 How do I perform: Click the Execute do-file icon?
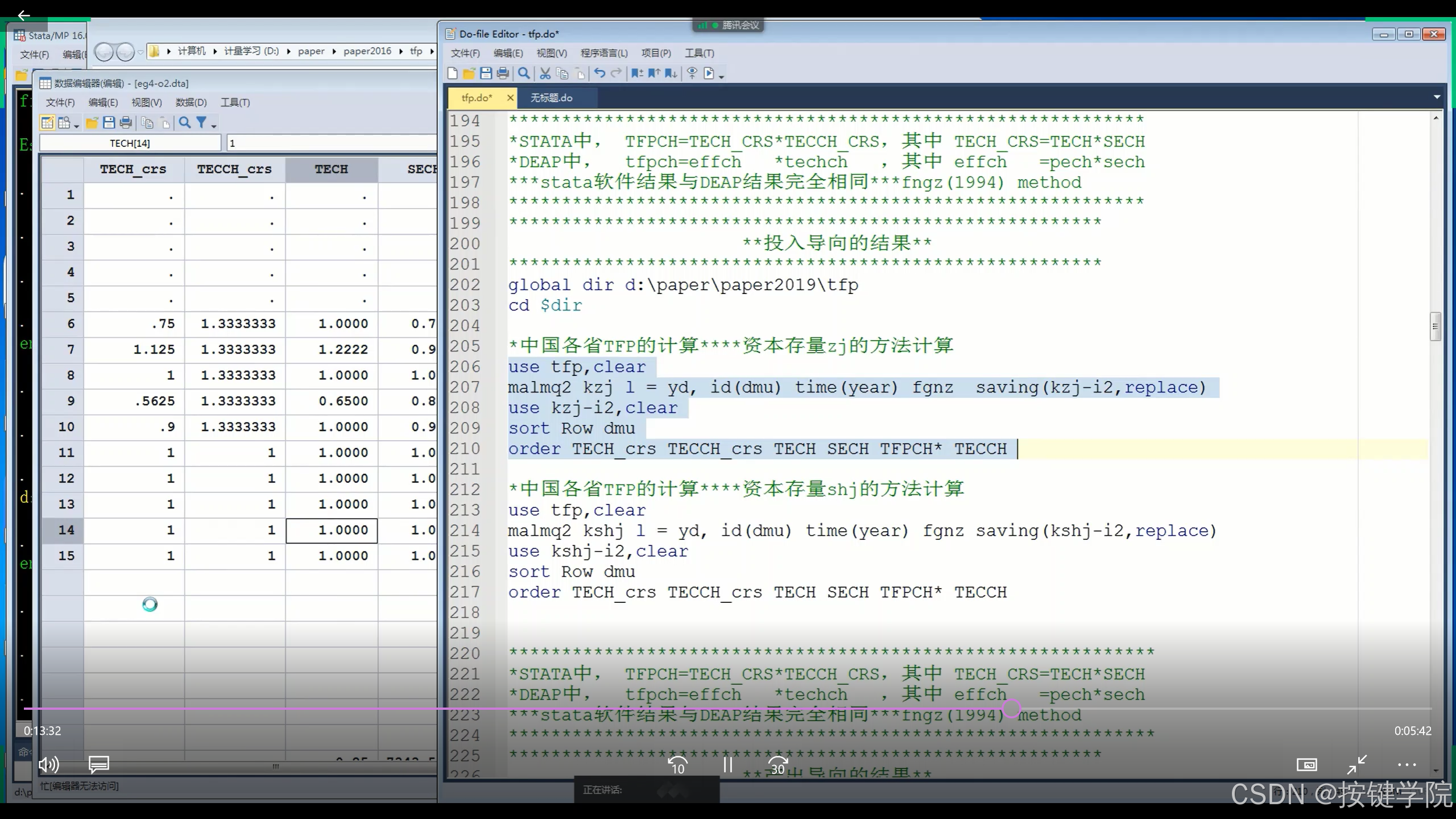pos(709,73)
